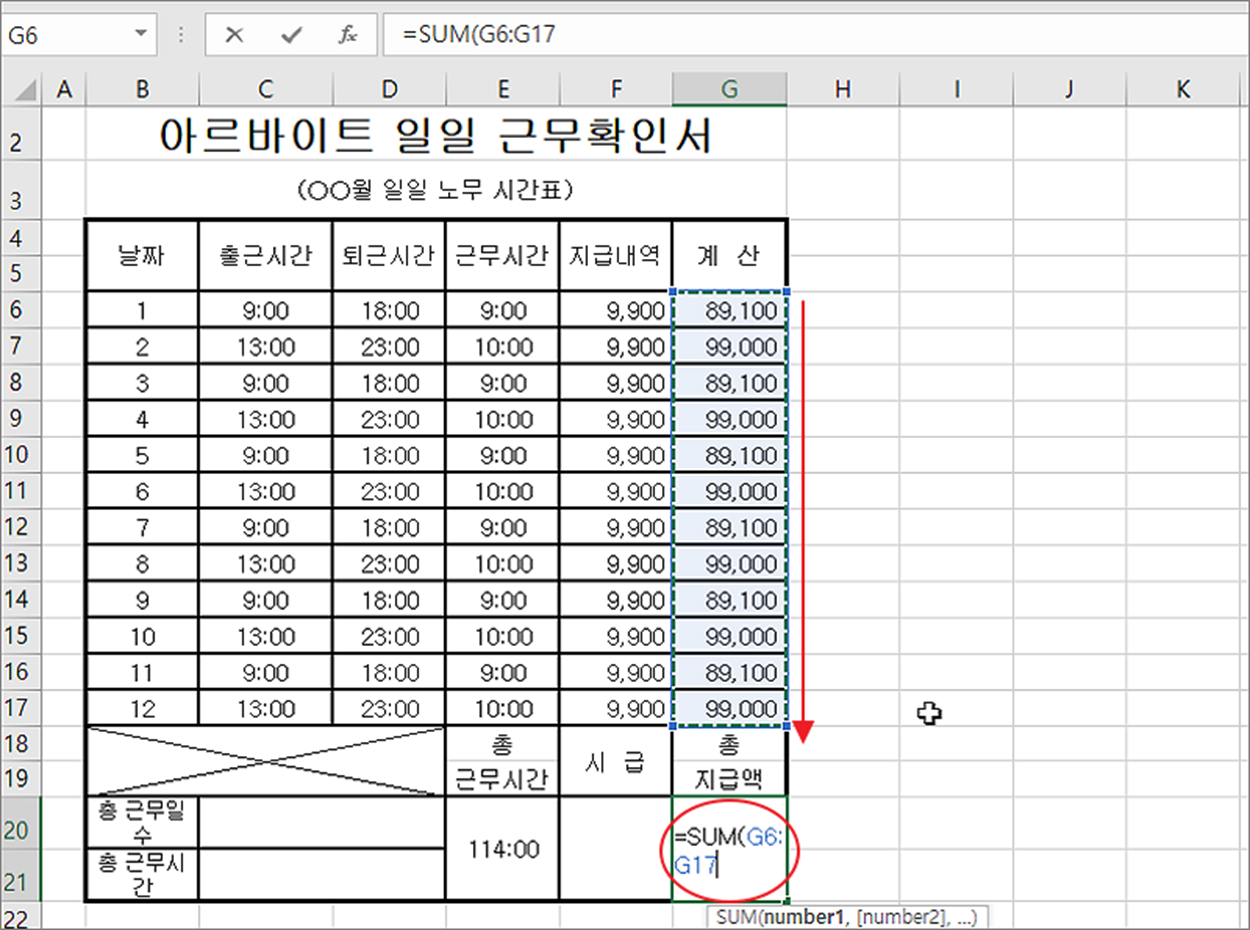1250x930 pixels.
Task: Click cell G17 showing 99,000
Action: [x=729, y=708]
